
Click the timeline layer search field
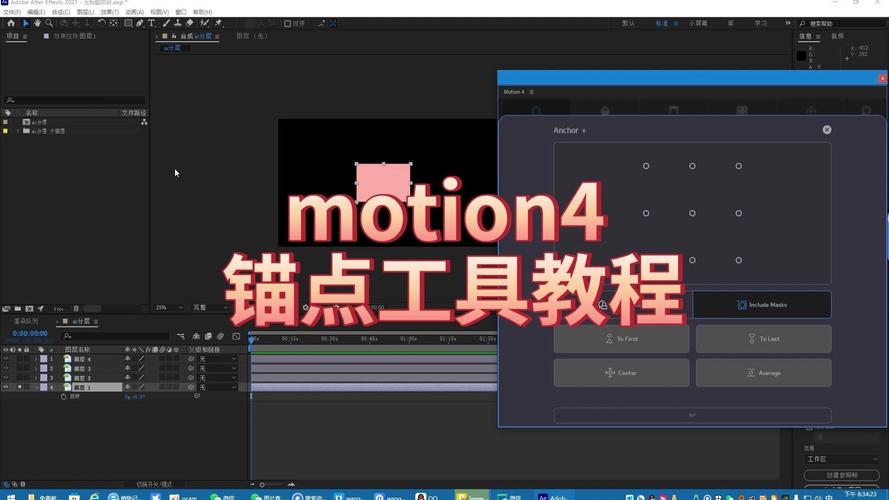(116, 336)
